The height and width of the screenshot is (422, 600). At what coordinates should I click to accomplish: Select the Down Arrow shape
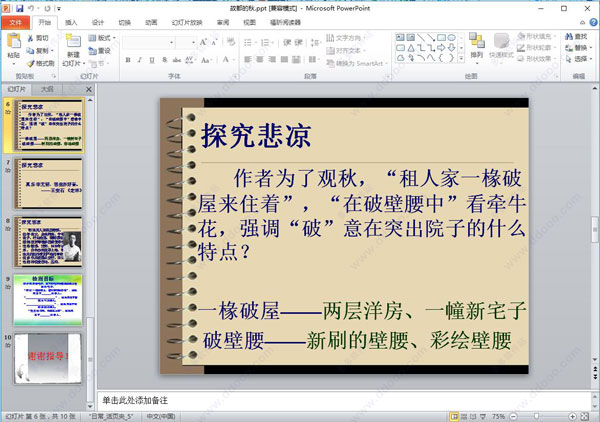tap(452, 48)
